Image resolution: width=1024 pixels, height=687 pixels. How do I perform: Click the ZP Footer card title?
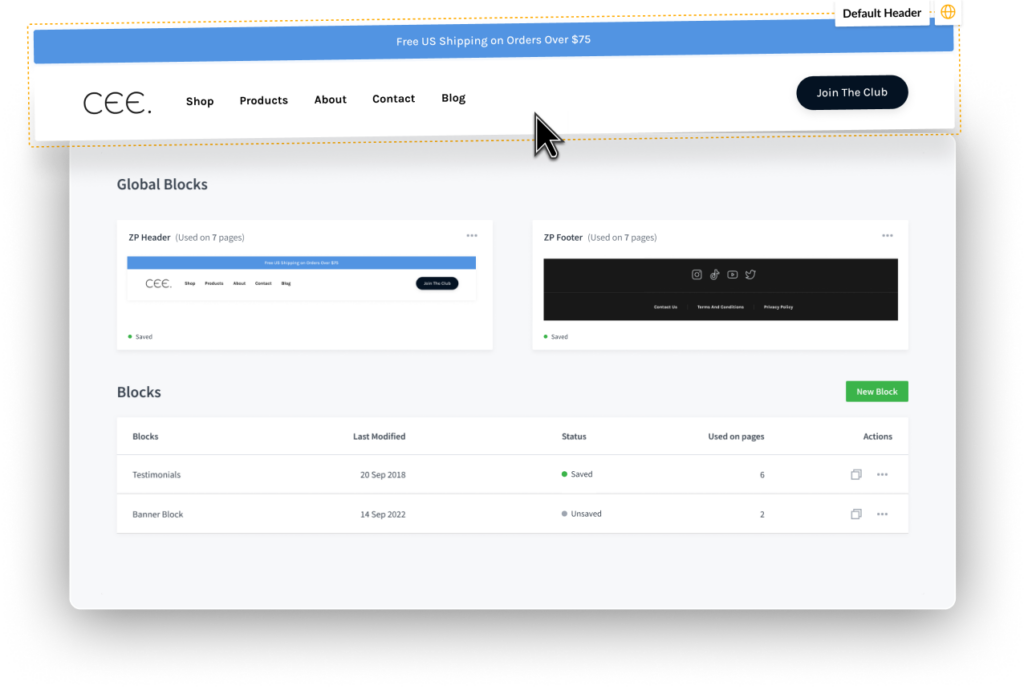pyautogui.click(x=563, y=237)
